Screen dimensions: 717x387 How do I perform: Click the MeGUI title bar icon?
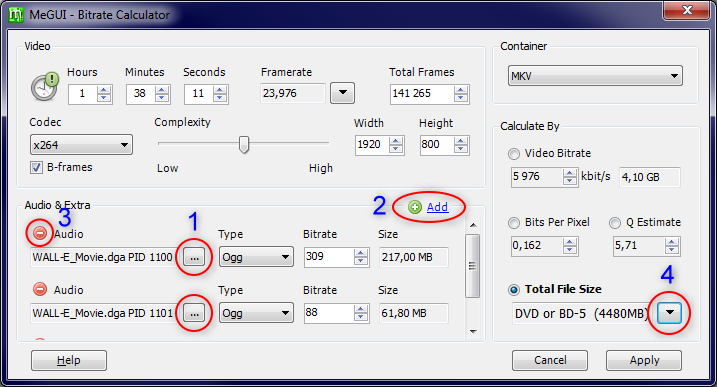[16, 15]
